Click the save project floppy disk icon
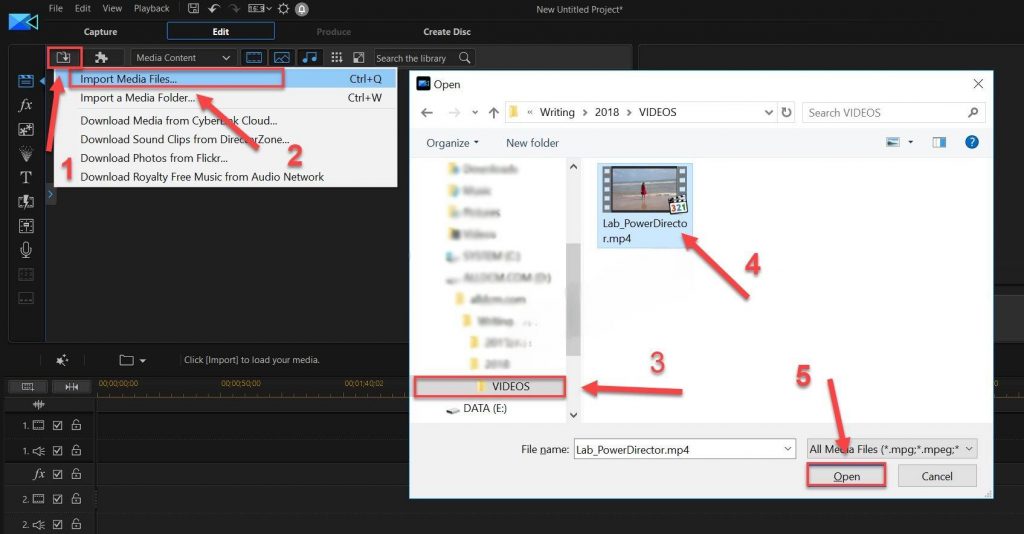The height and width of the screenshot is (534, 1024). (193, 9)
